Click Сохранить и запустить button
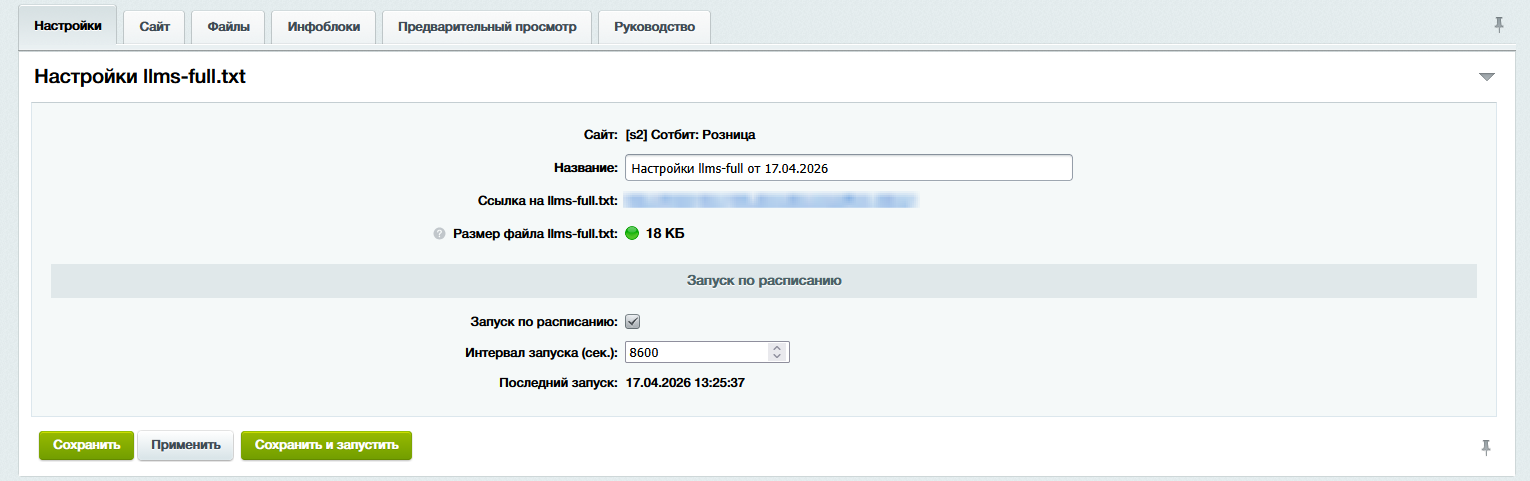Screen dimensions: 1530x481 (327, 445)
